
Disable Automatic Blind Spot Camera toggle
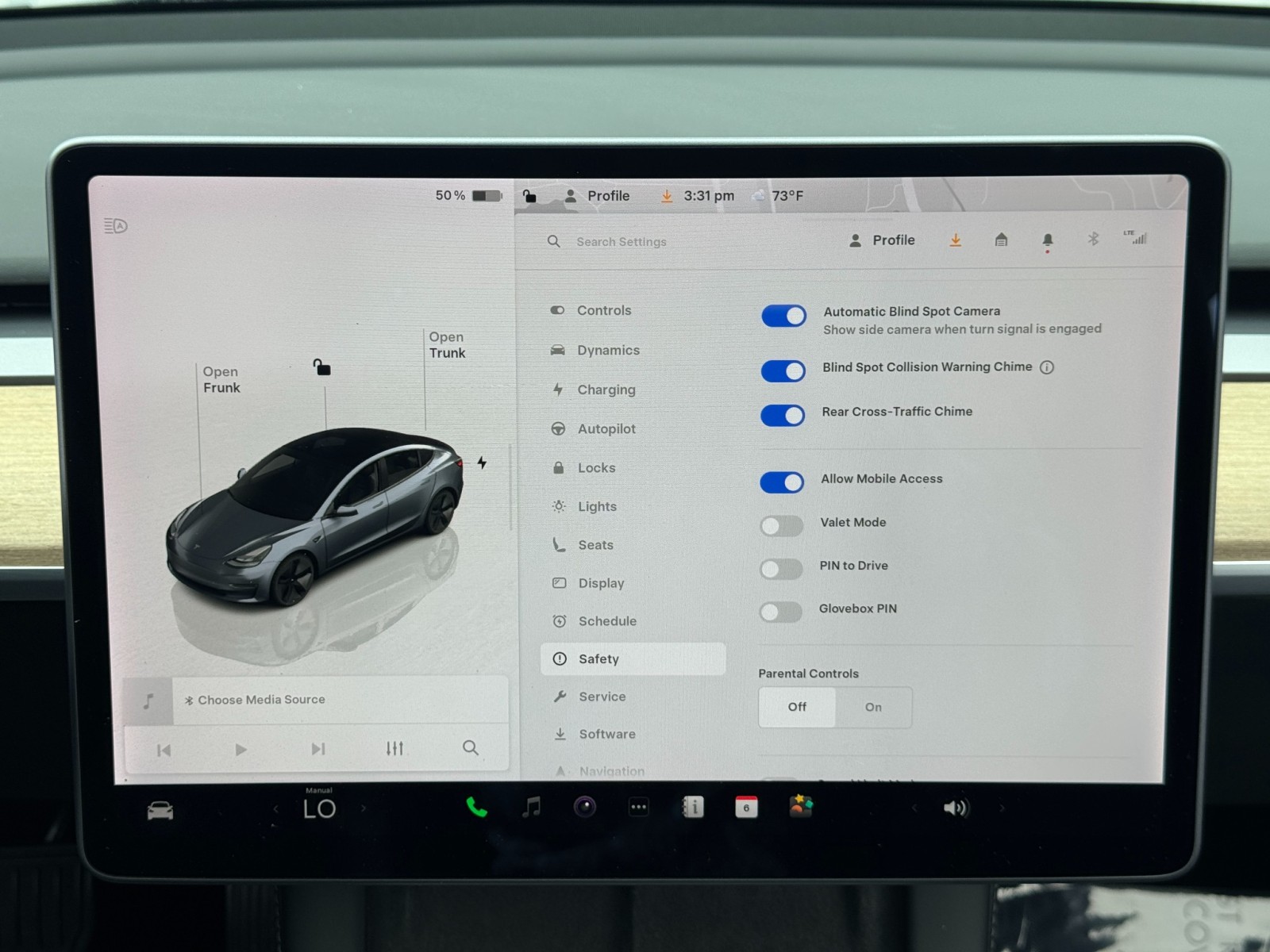783,316
